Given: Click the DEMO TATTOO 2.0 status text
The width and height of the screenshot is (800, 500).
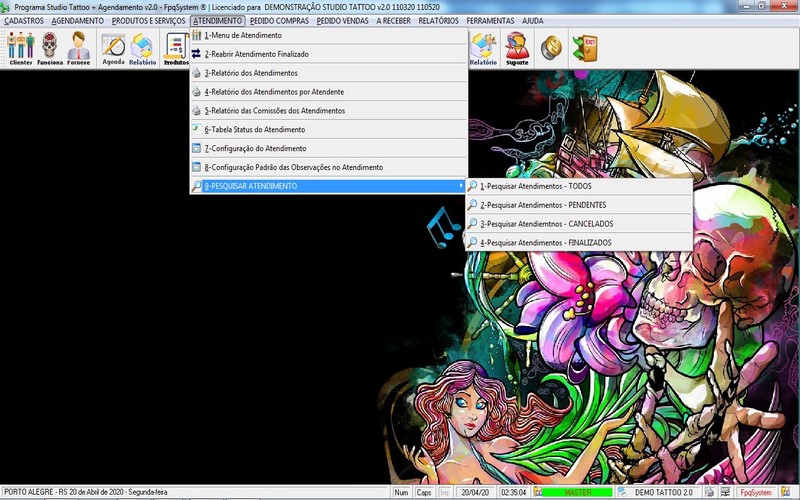Looking at the screenshot, I should coord(663,492).
